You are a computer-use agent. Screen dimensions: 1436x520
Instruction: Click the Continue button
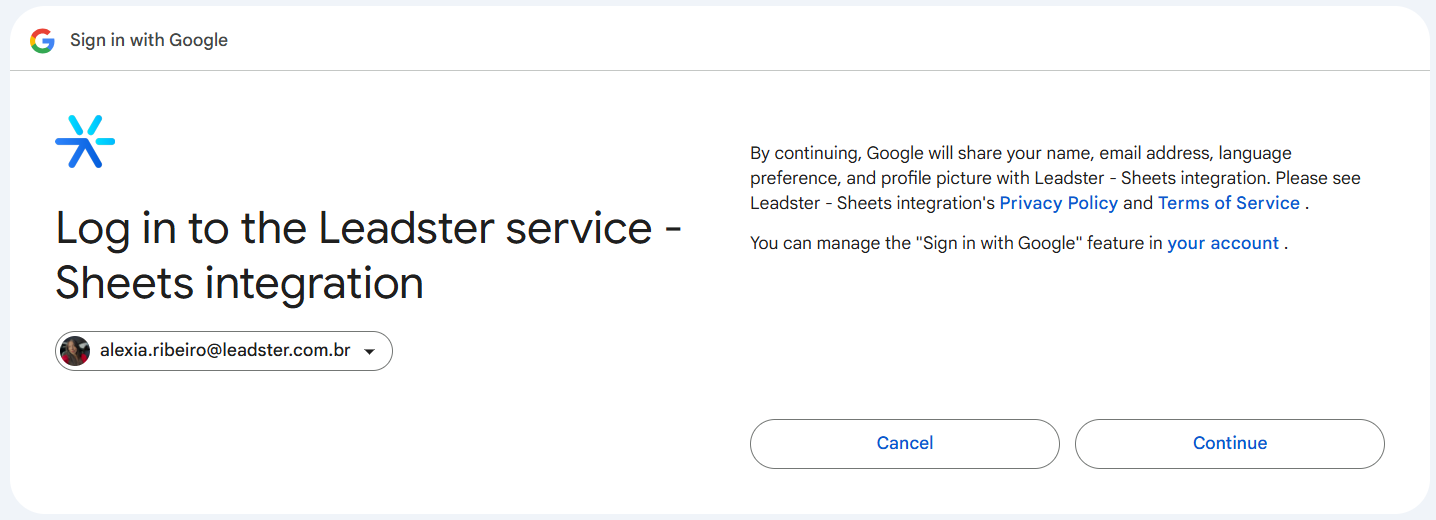[x=1230, y=443]
